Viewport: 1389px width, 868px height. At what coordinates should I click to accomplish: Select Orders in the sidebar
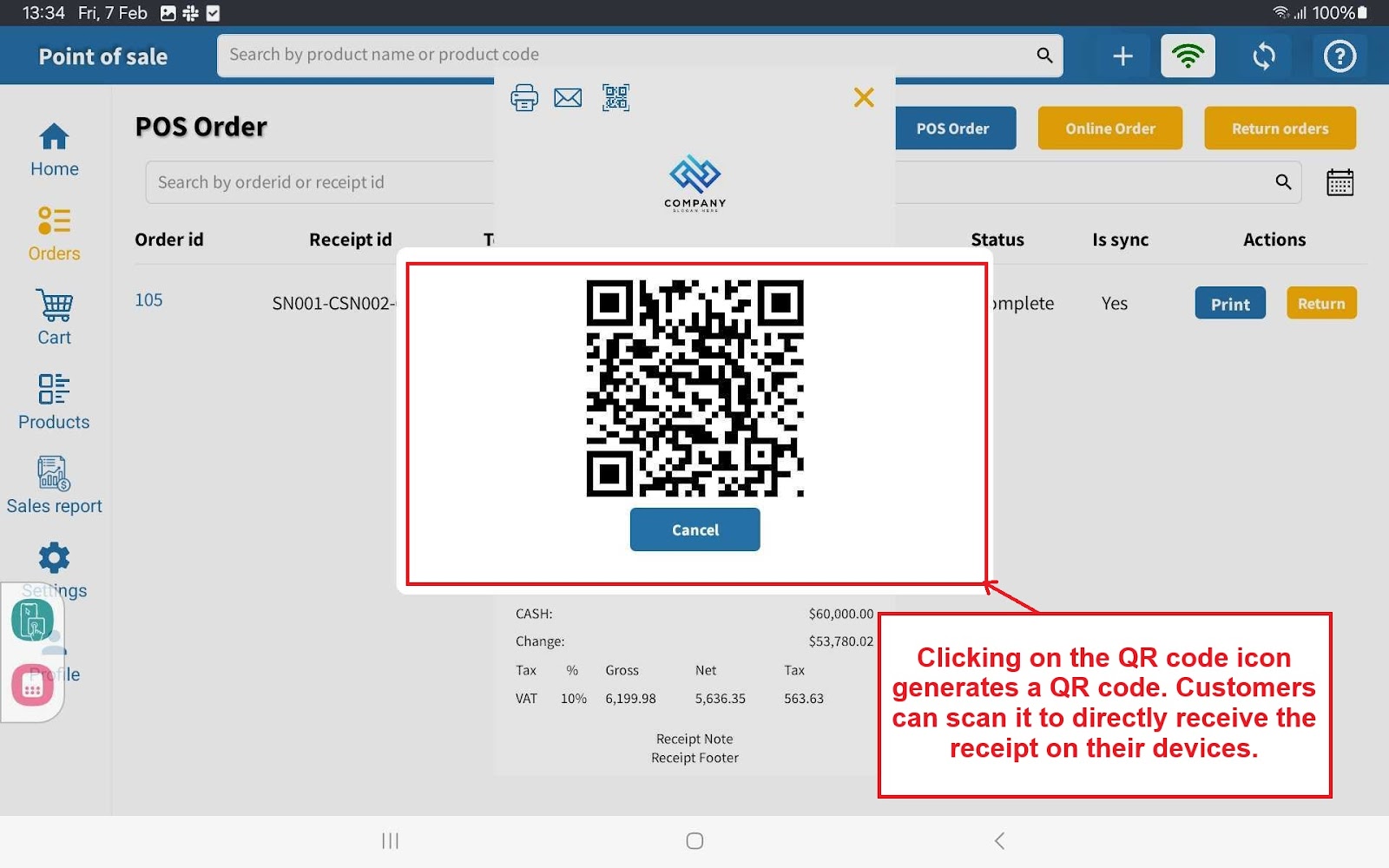54,234
